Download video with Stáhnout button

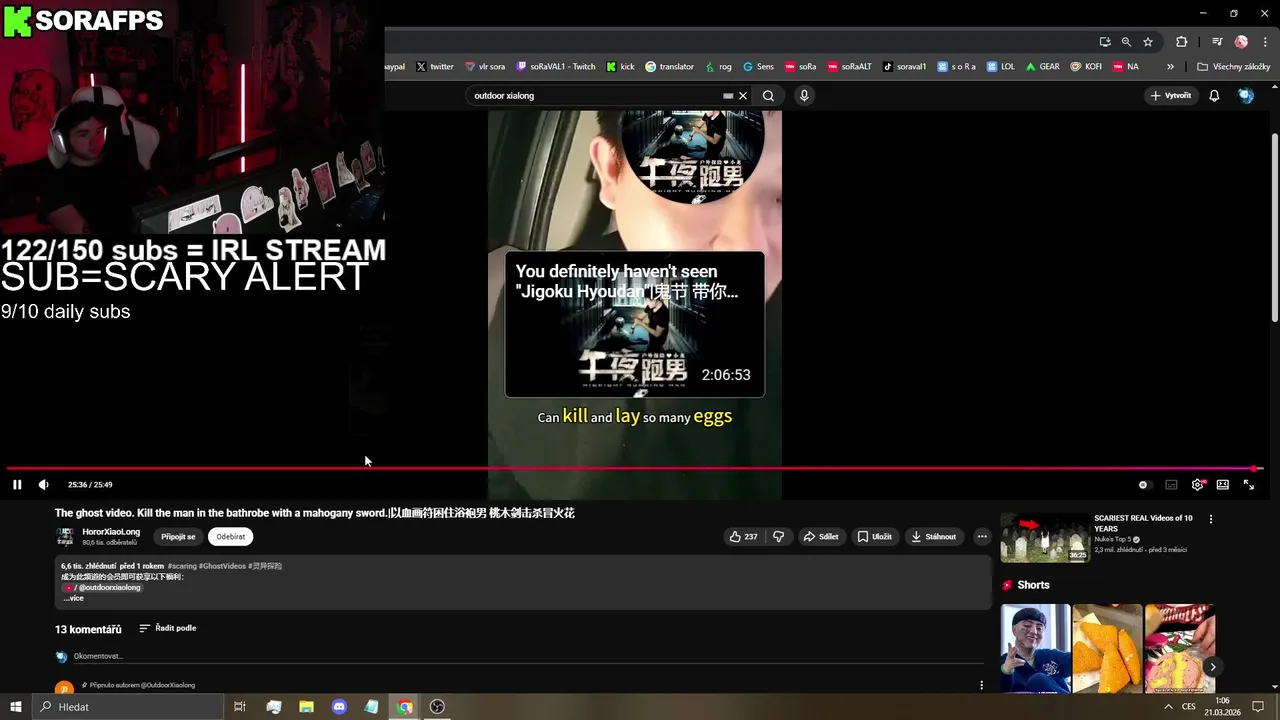(933, 537)
